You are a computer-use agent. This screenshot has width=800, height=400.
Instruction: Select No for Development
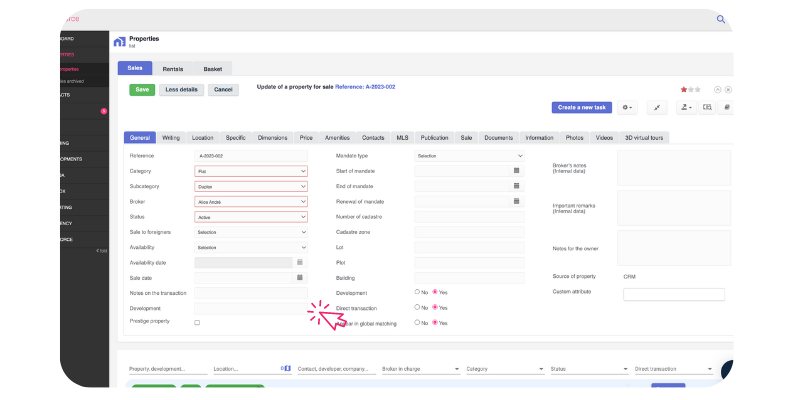[x=417, y=292]
